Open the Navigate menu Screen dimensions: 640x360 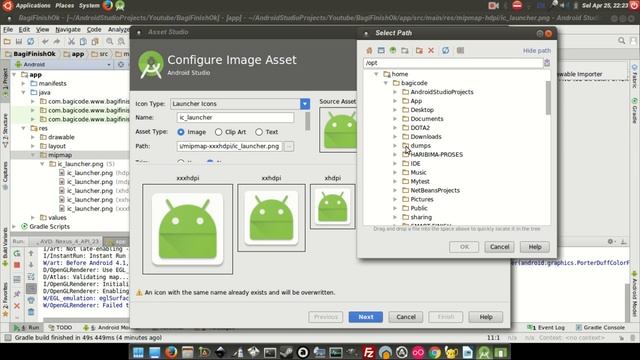[x=68, y=29]
